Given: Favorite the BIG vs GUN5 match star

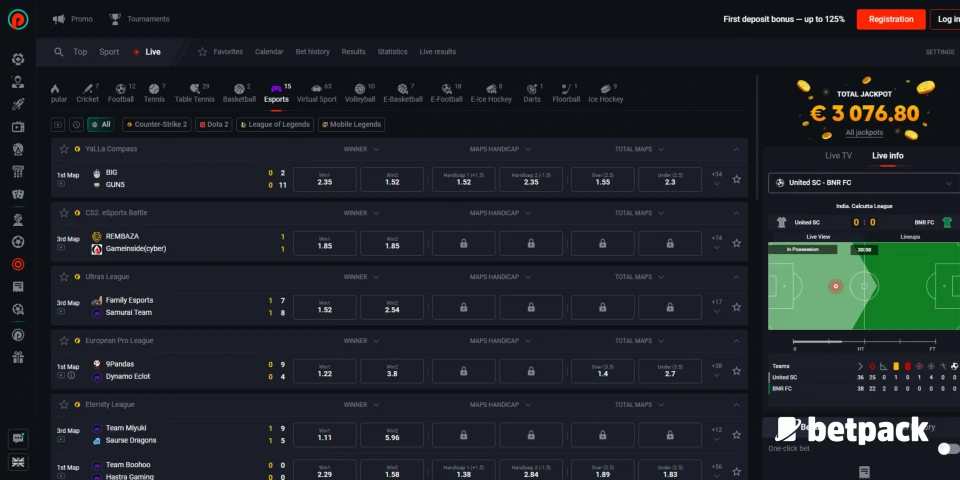Looking at the screenshot, I should coord(736,179).
